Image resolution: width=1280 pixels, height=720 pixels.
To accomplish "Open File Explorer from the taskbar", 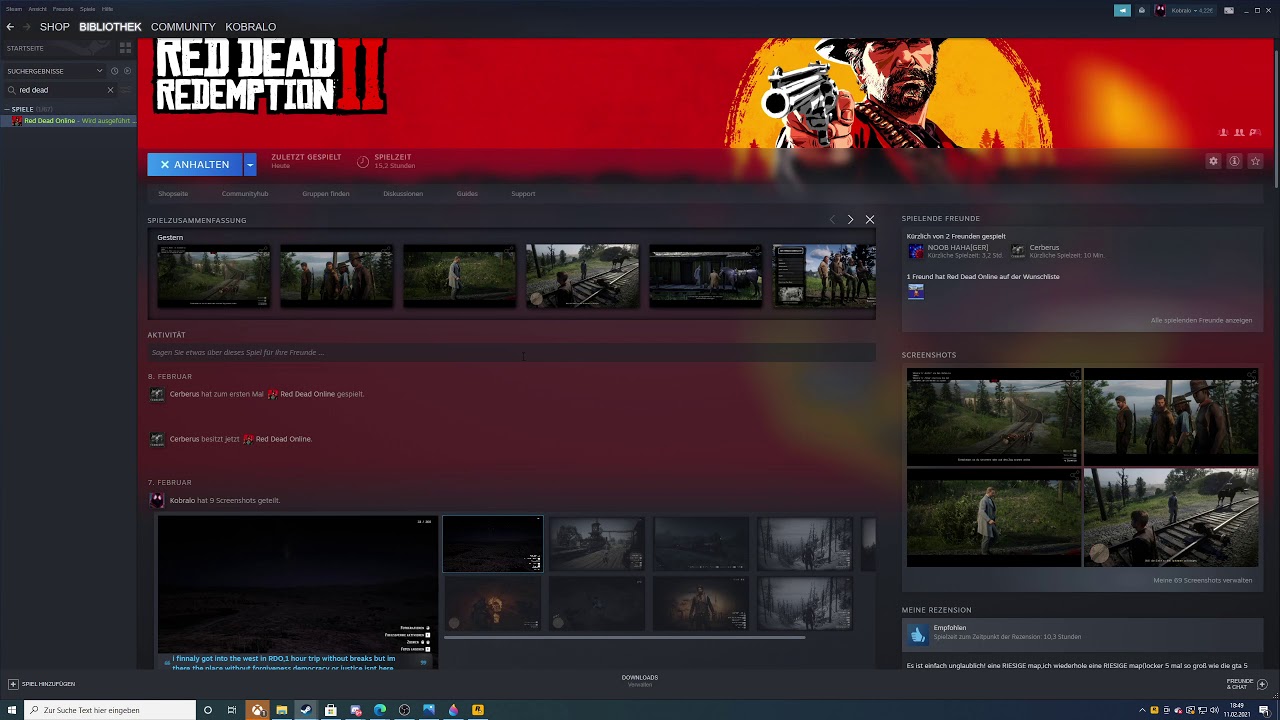I will [x=282, y=710].
